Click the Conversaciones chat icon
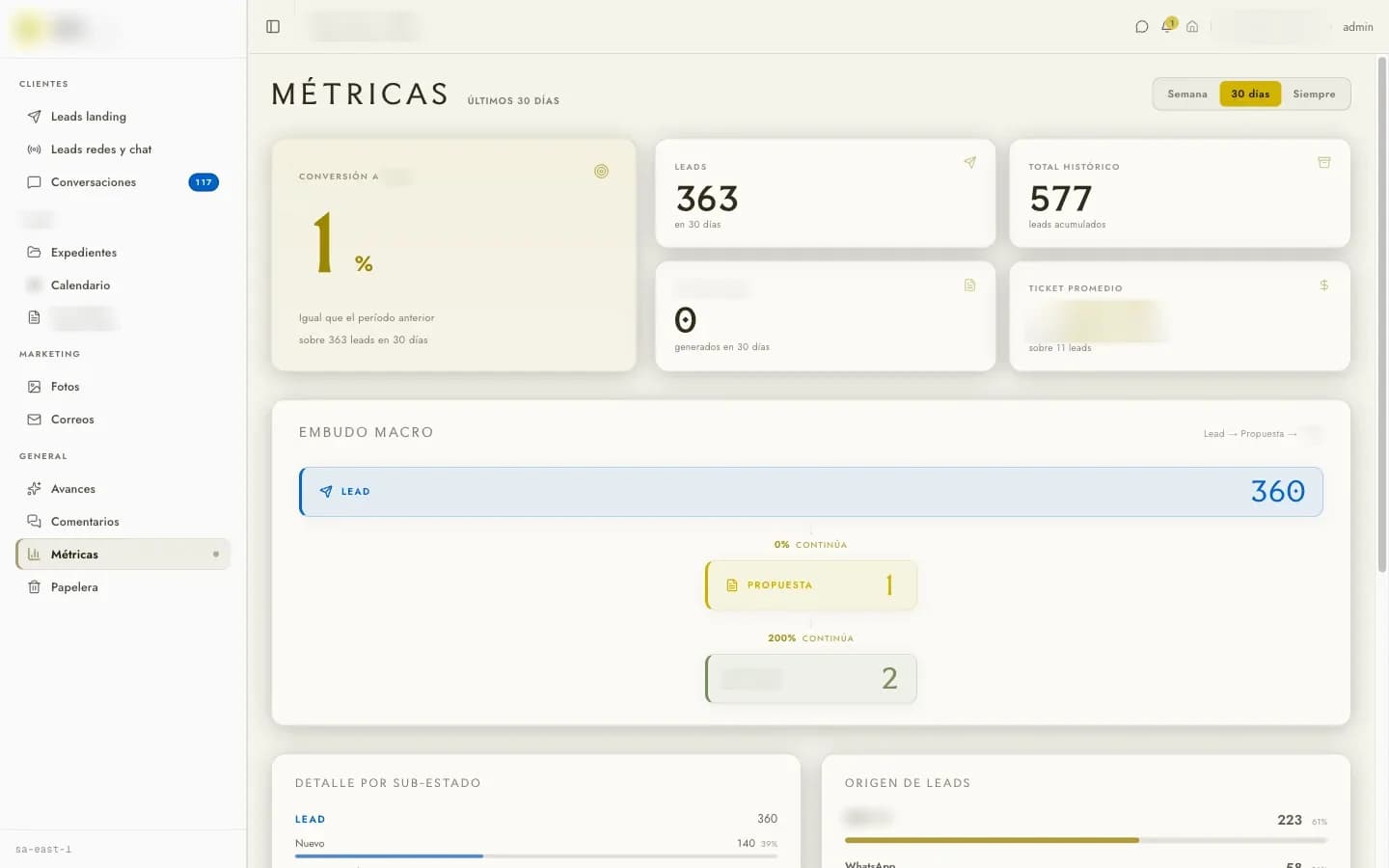The width and height of the screenshot is (1389, 868). (x=34, y=182)
